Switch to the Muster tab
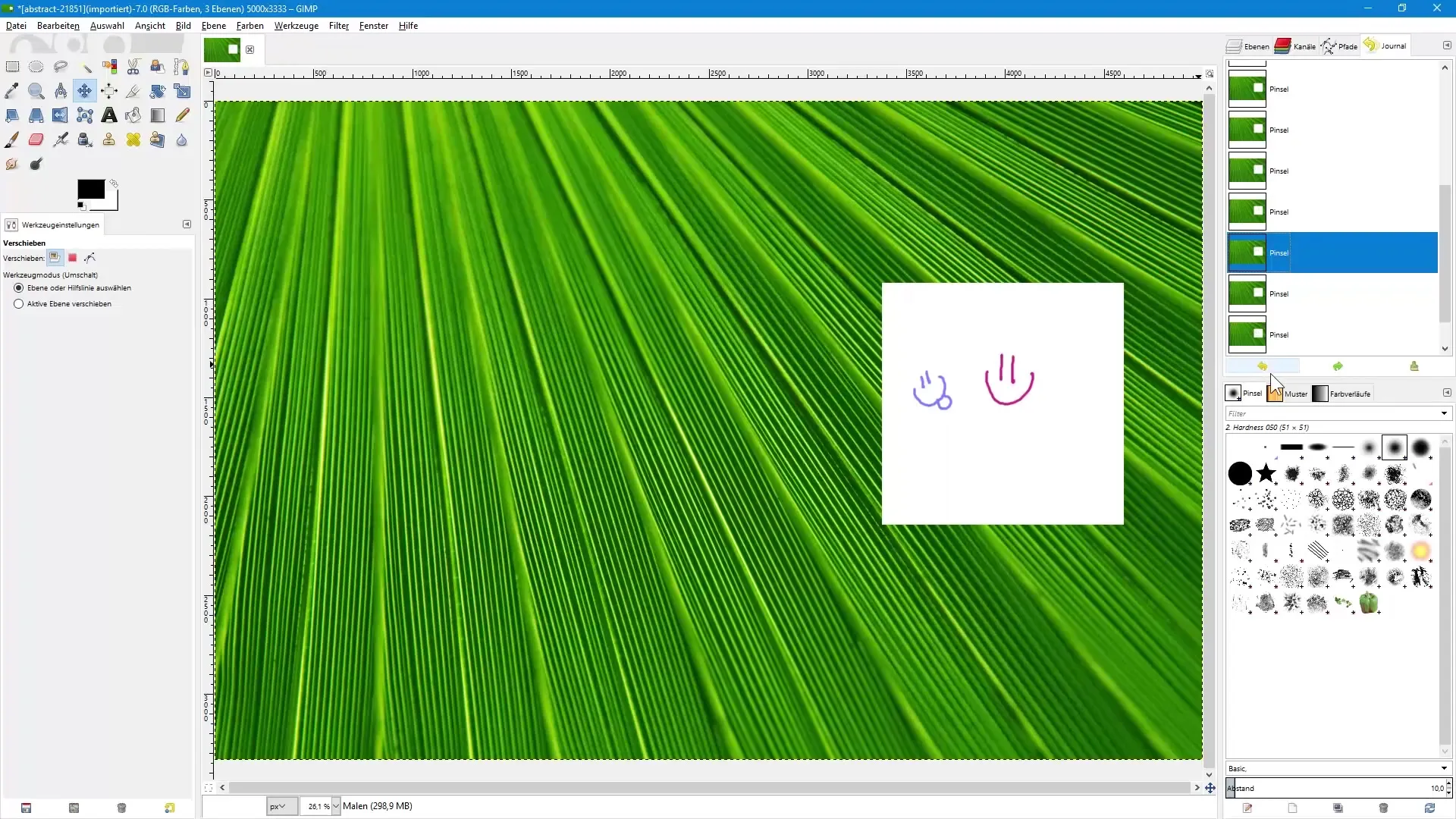This screenshot has width=1456, height=819. [x=1288, y=394]
